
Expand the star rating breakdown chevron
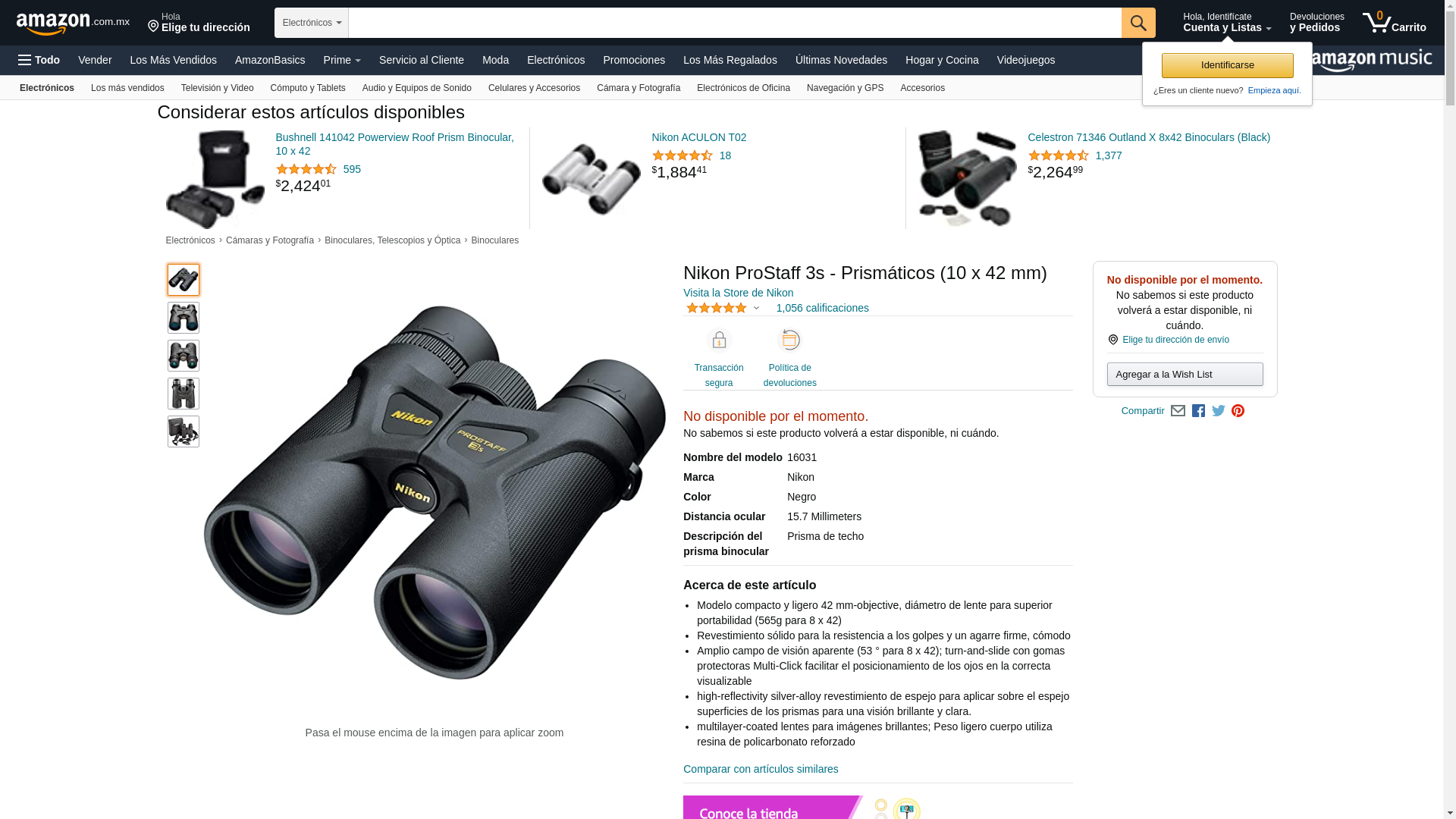pyautogui.click(x=756, y=309)
